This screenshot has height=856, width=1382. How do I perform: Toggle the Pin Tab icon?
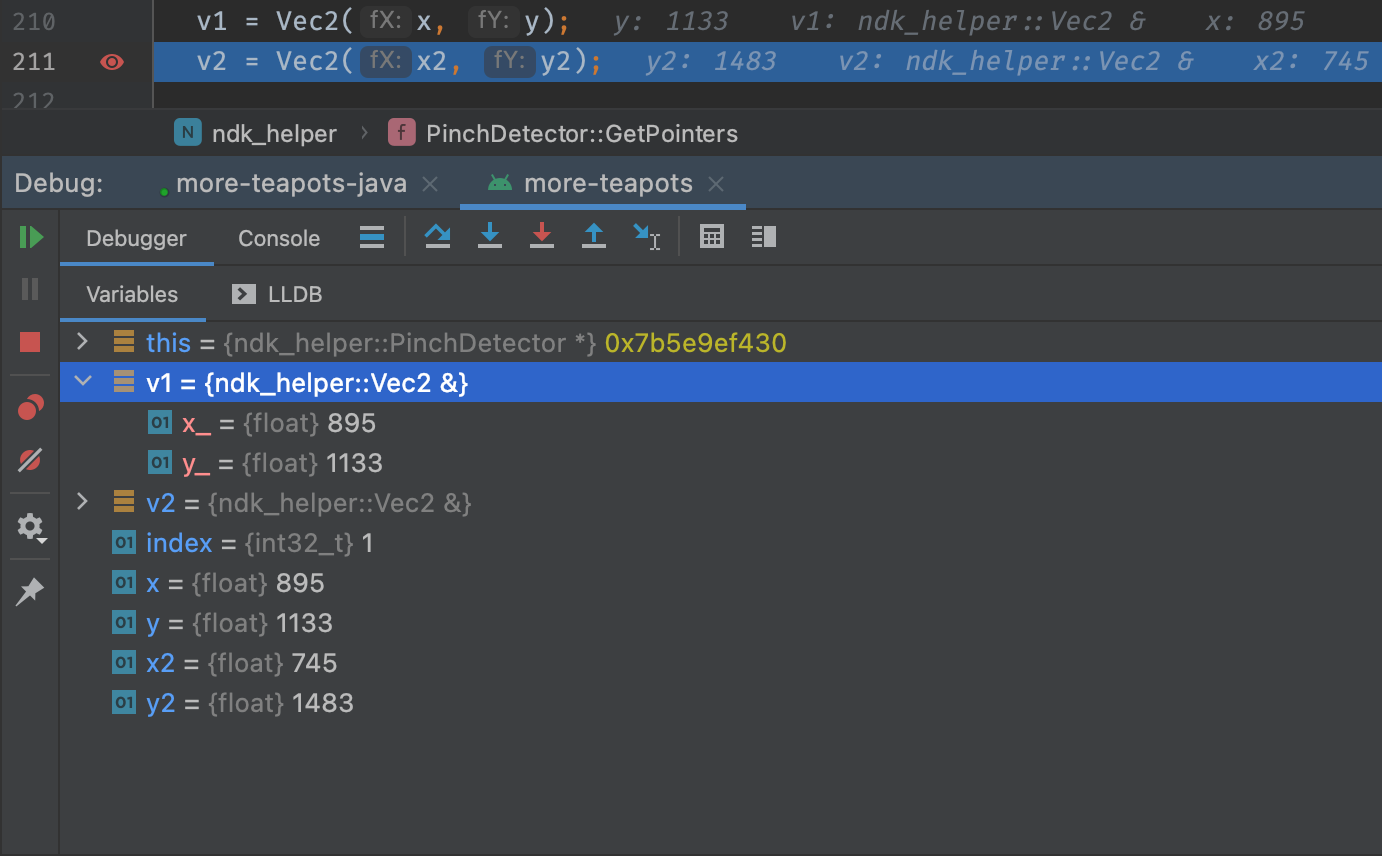[x=30, y=592]
